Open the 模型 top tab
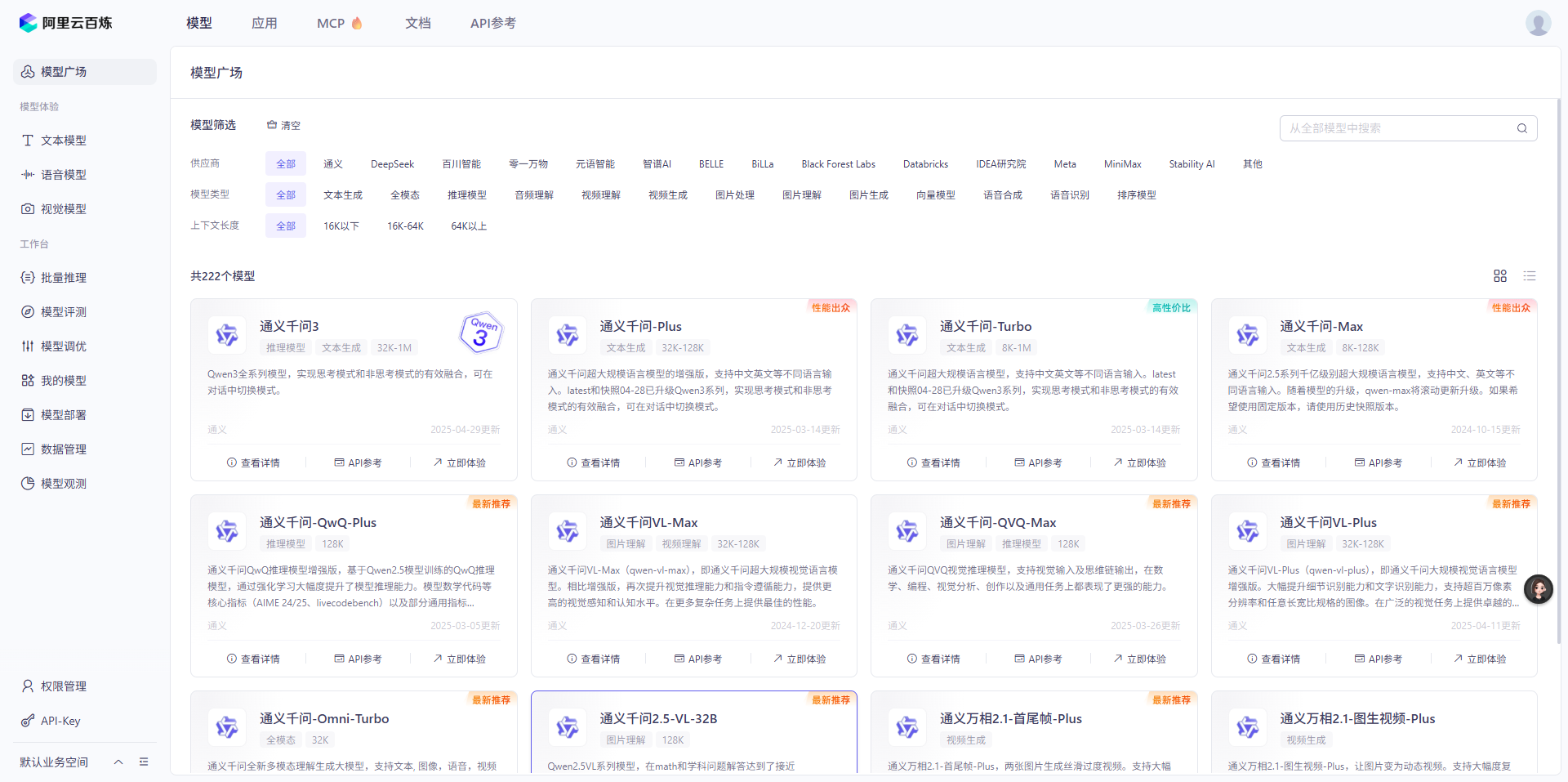1568x782 pixels. point(199,23)
